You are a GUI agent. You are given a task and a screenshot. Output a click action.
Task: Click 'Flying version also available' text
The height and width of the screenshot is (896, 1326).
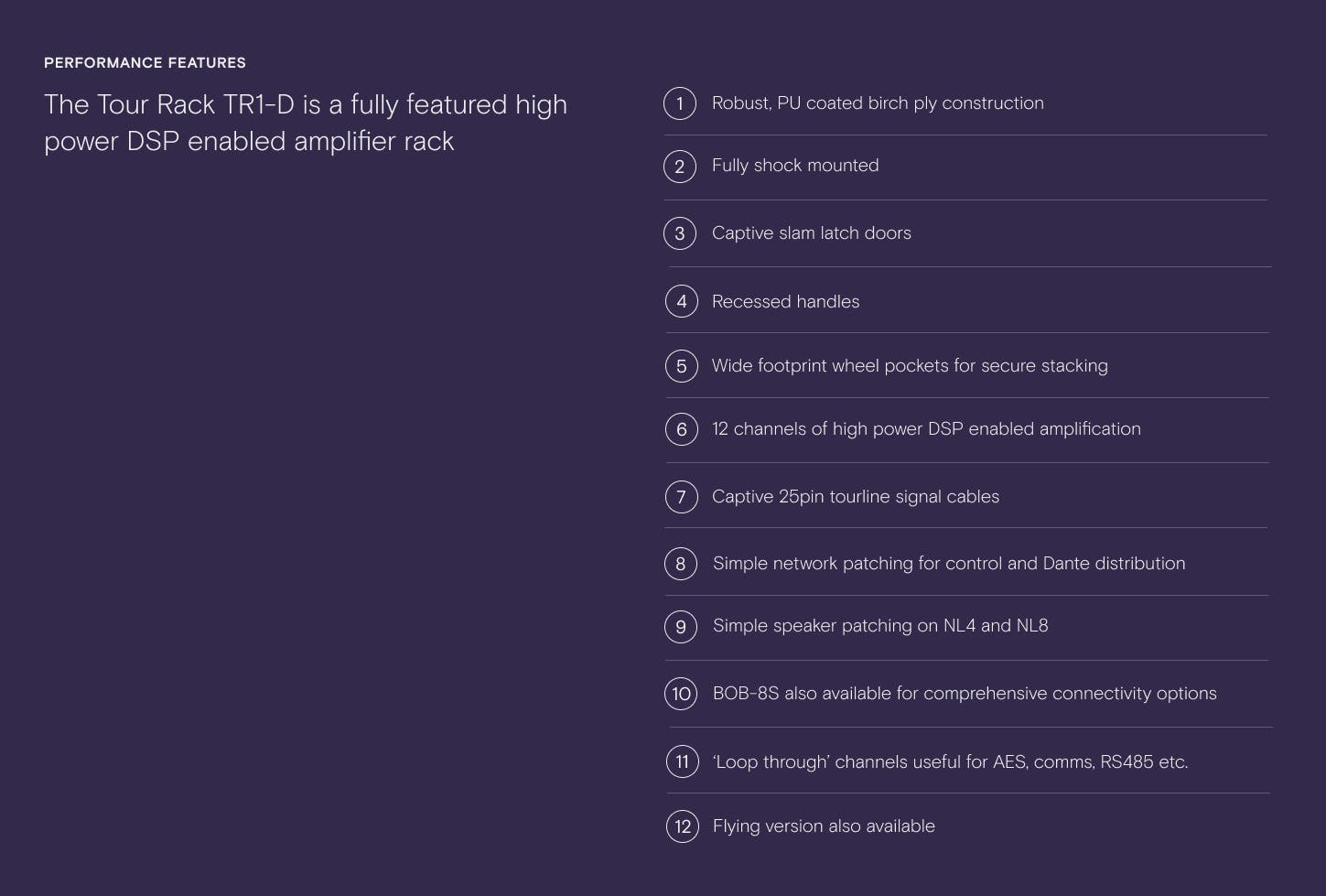pos(824,826)
